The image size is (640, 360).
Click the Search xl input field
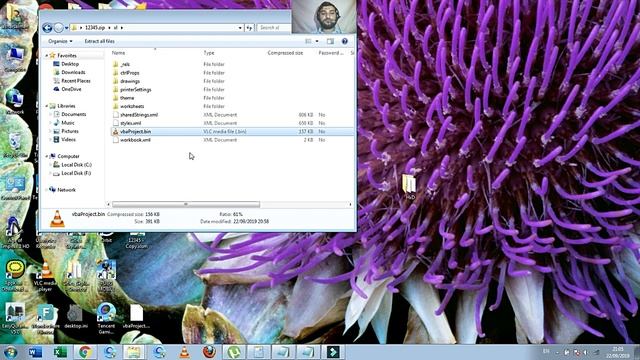[x=274, y=28]
